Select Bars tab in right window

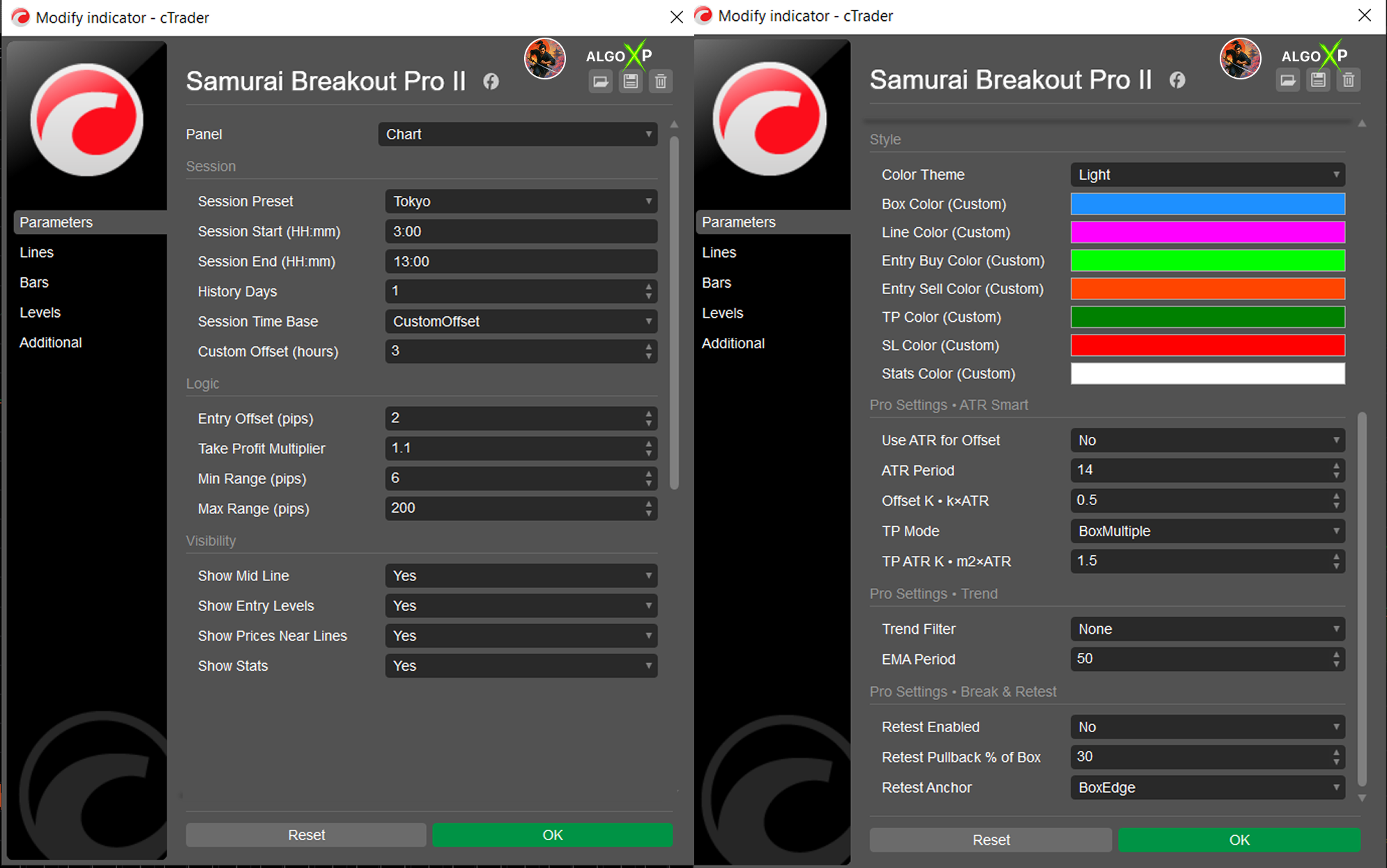[717, 283]
